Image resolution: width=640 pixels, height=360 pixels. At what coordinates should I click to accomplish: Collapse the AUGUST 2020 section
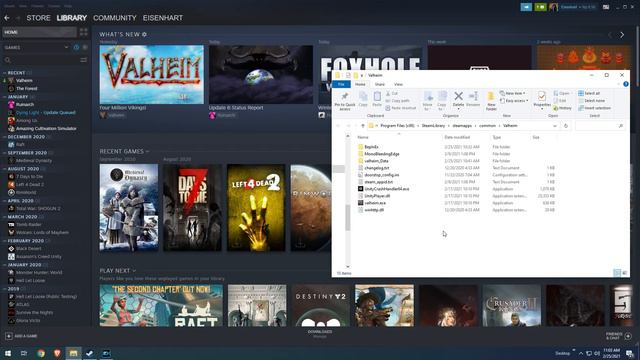4,169
